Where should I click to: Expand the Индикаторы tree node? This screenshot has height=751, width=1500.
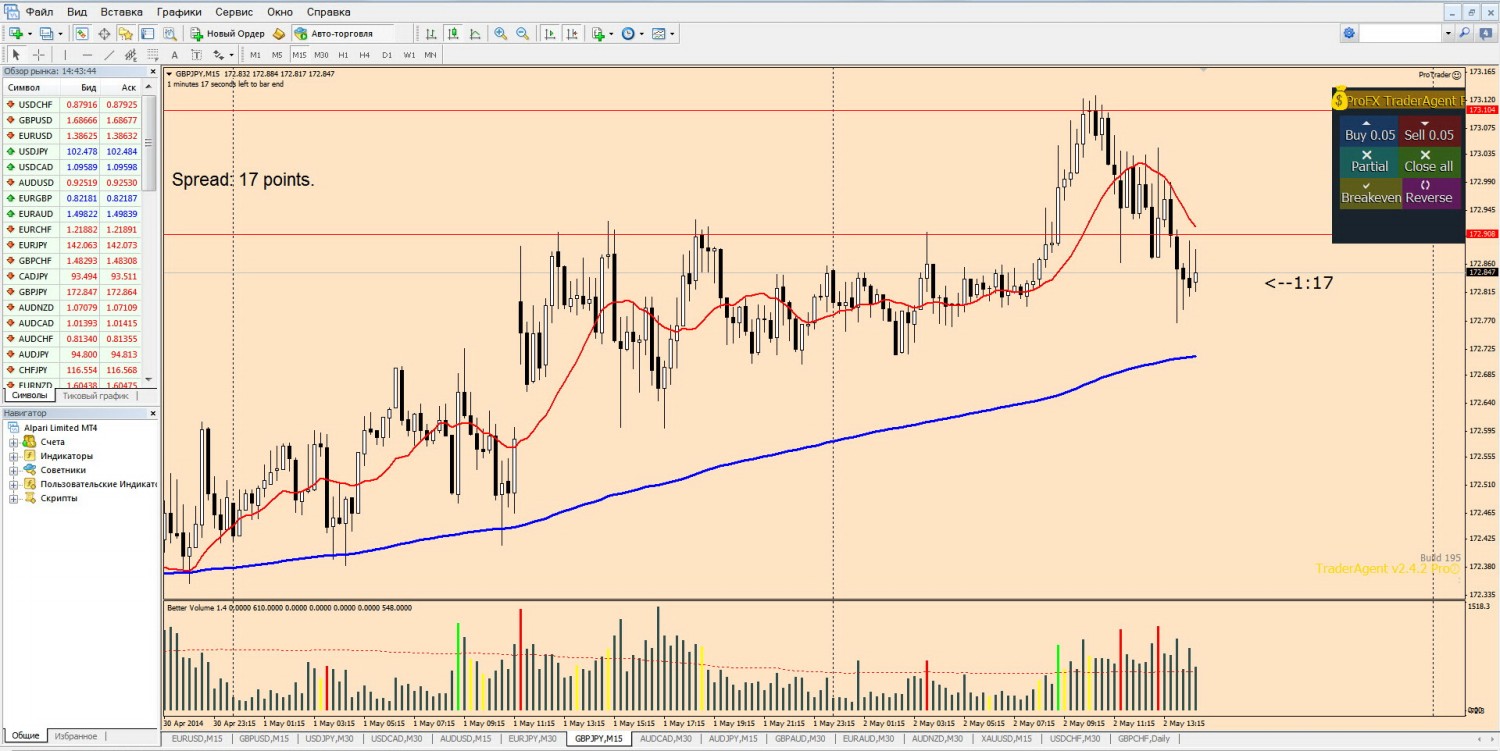point(14,456)
